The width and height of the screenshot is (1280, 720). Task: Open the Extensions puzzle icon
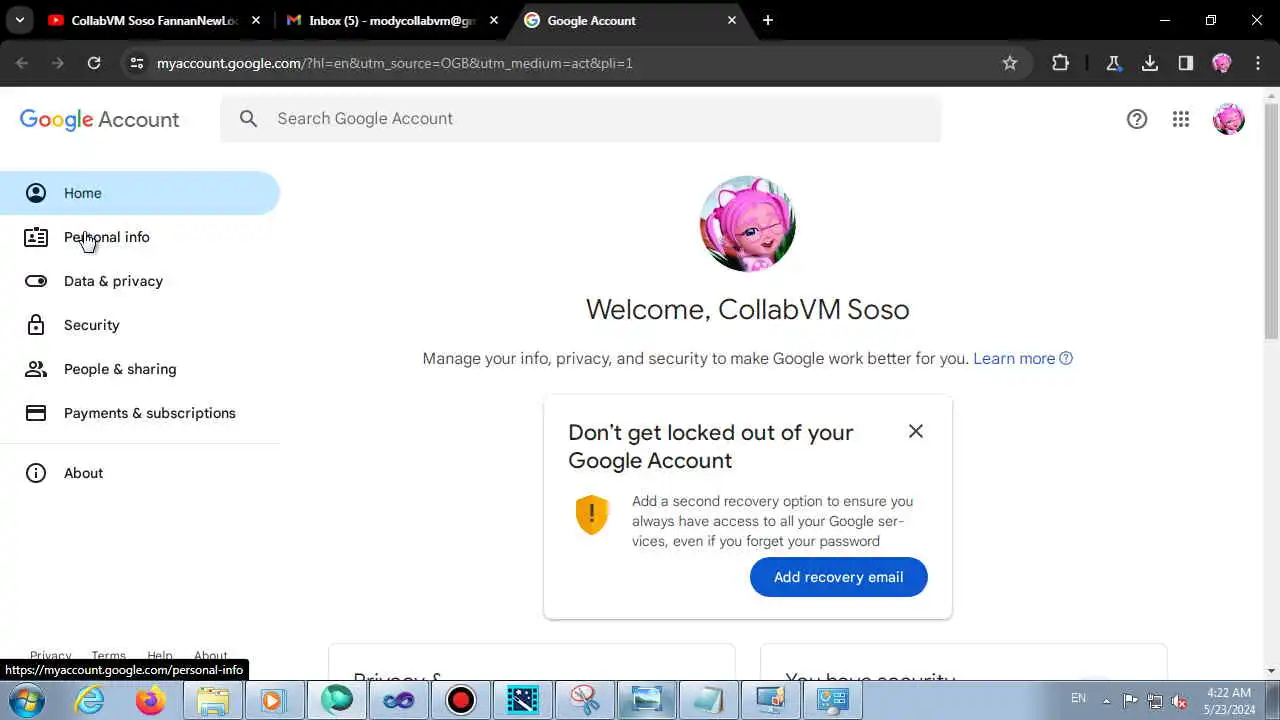click(x=1061, y=63)
